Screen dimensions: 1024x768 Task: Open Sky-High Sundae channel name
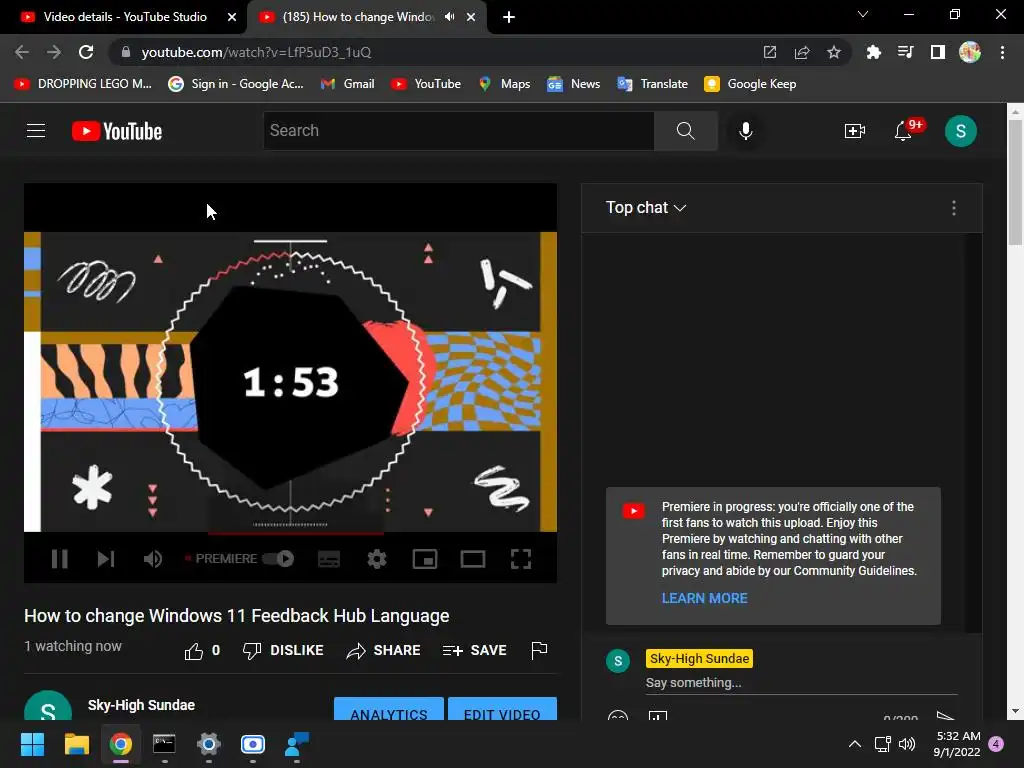click(141, 705)
